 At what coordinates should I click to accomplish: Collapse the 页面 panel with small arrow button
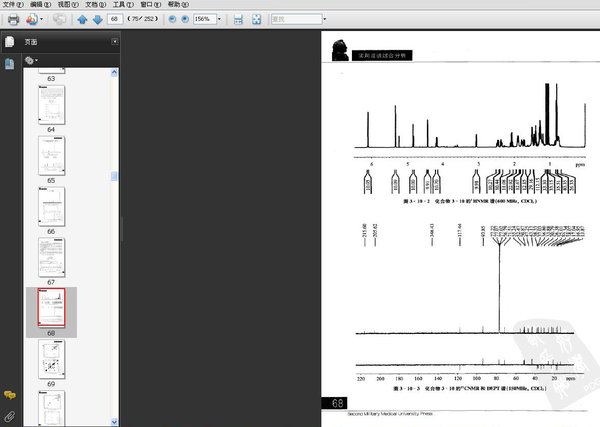[114, 41]
